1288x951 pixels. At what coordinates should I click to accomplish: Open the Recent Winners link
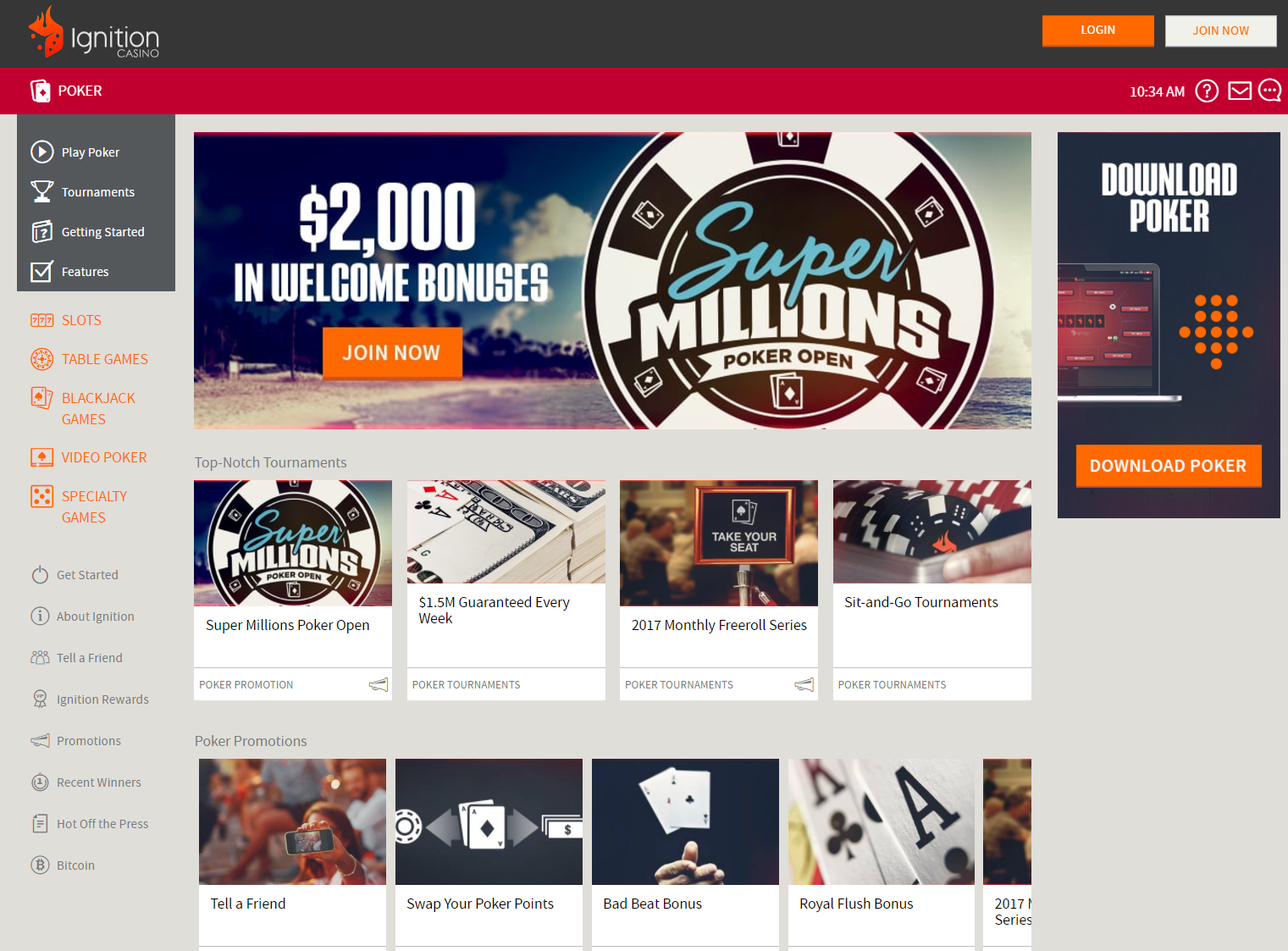pyautogui.click(x=98, y=782)
